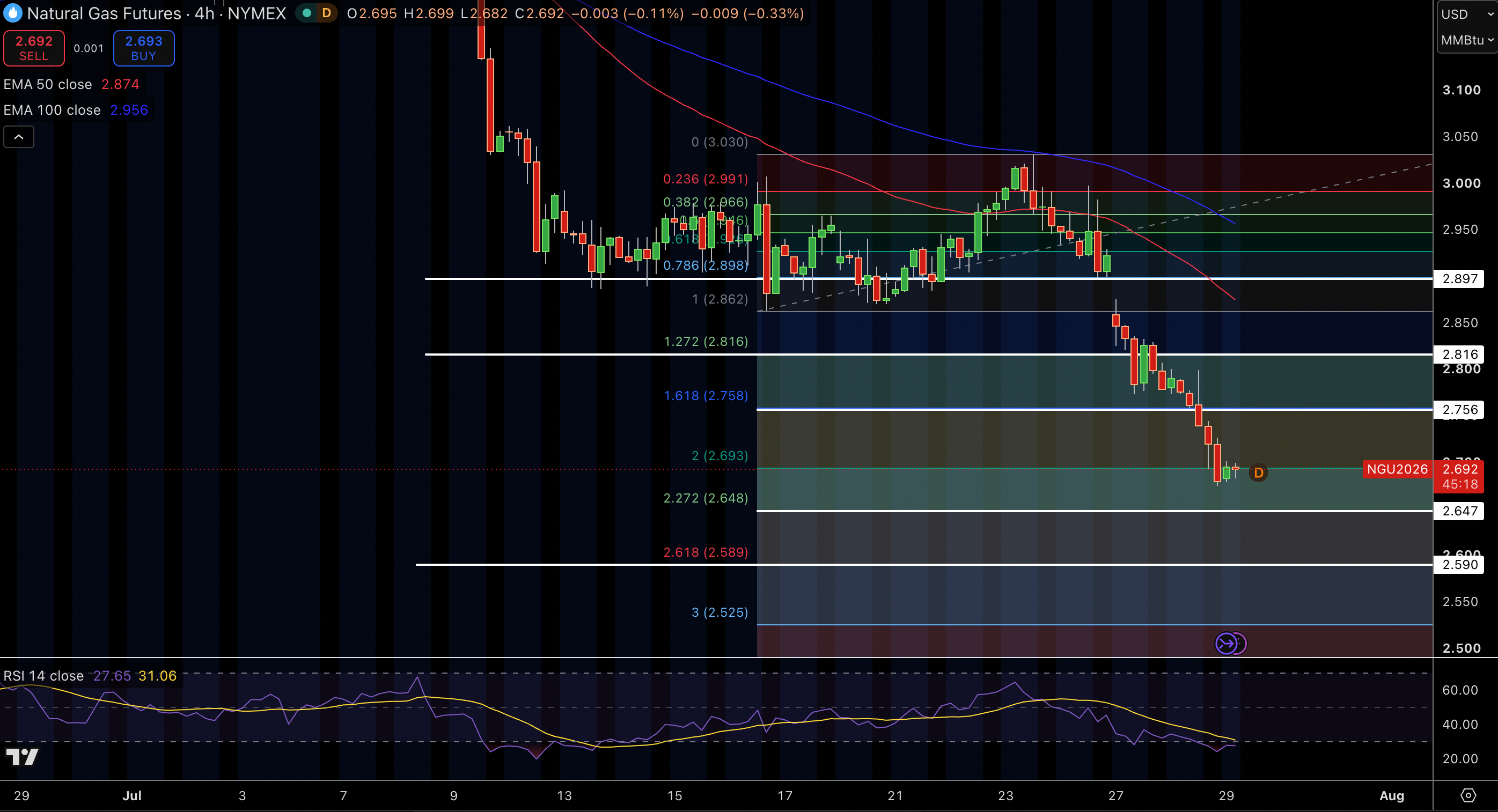Screen dimensions: 1498x812
Task: Open the MMBtu unit dropdown
Action: pos(1466,40)
